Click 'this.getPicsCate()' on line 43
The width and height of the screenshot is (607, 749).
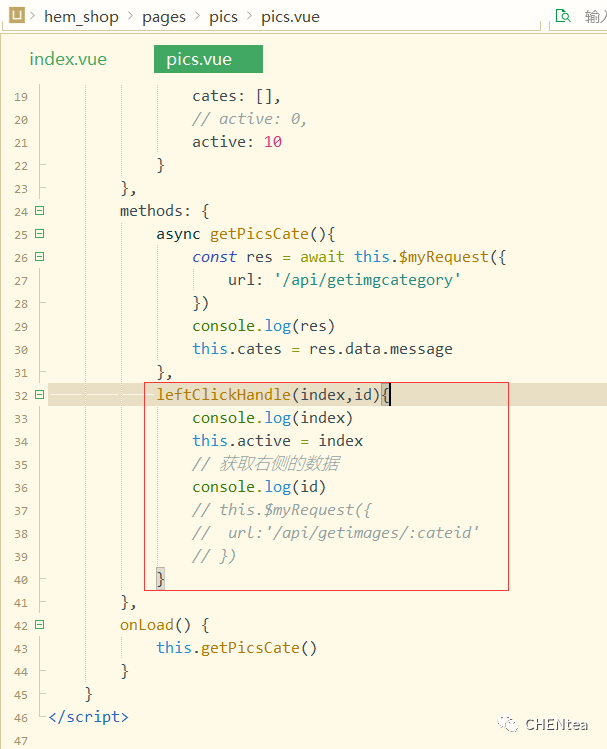click(x=236, y=648)
